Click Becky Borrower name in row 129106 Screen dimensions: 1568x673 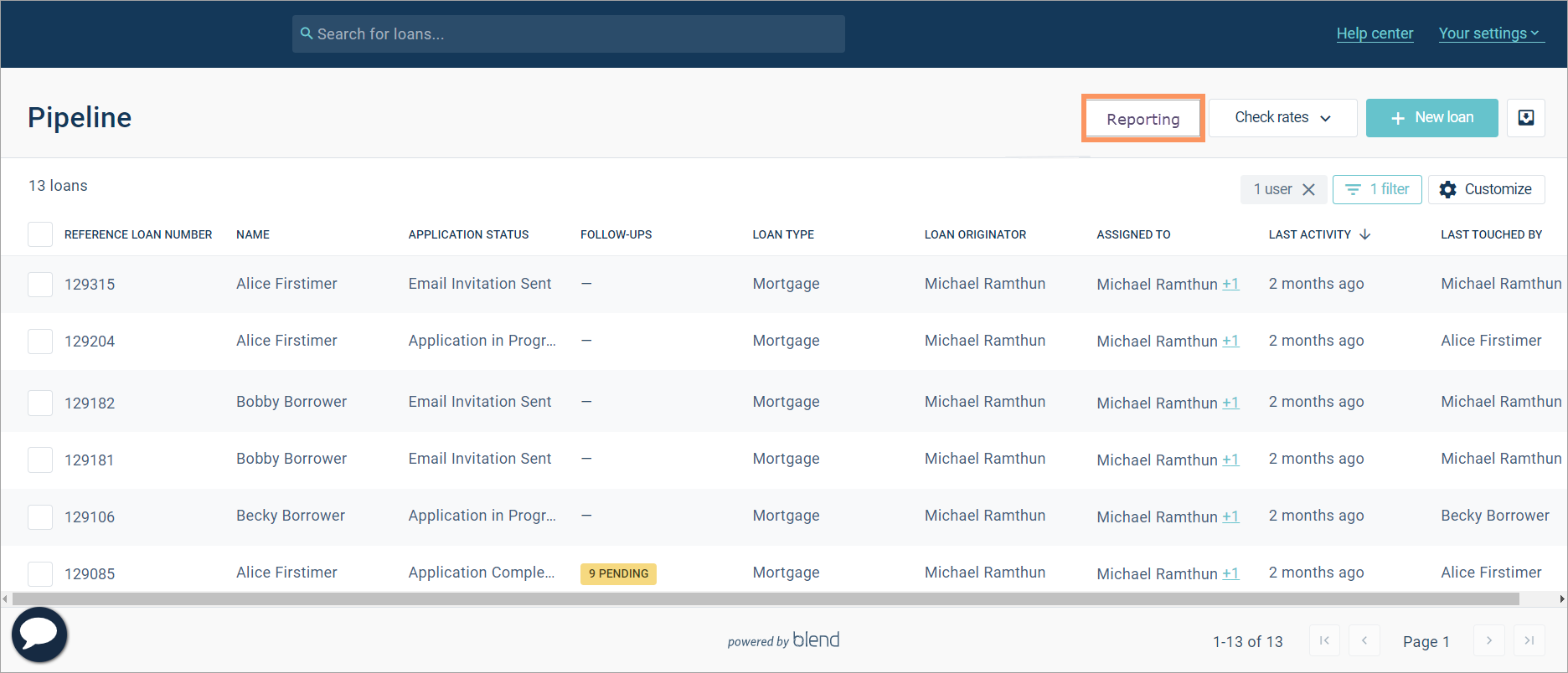[x=291, y=516]
